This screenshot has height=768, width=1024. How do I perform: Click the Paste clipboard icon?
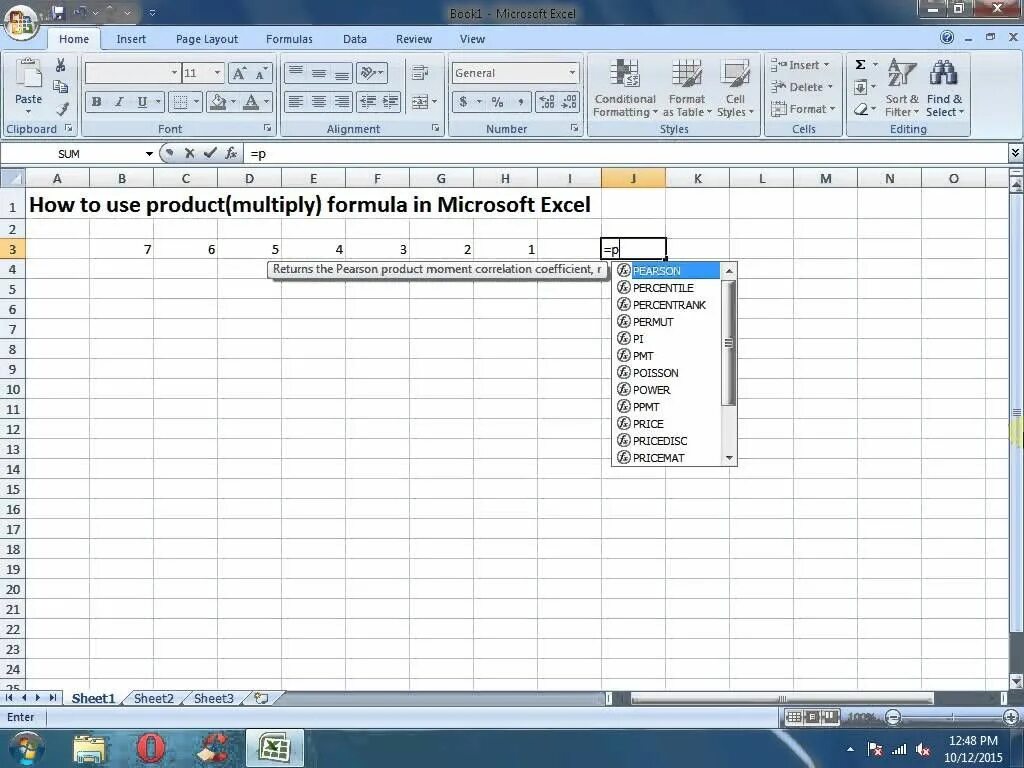pyautogui.click(x=28, y=73)
